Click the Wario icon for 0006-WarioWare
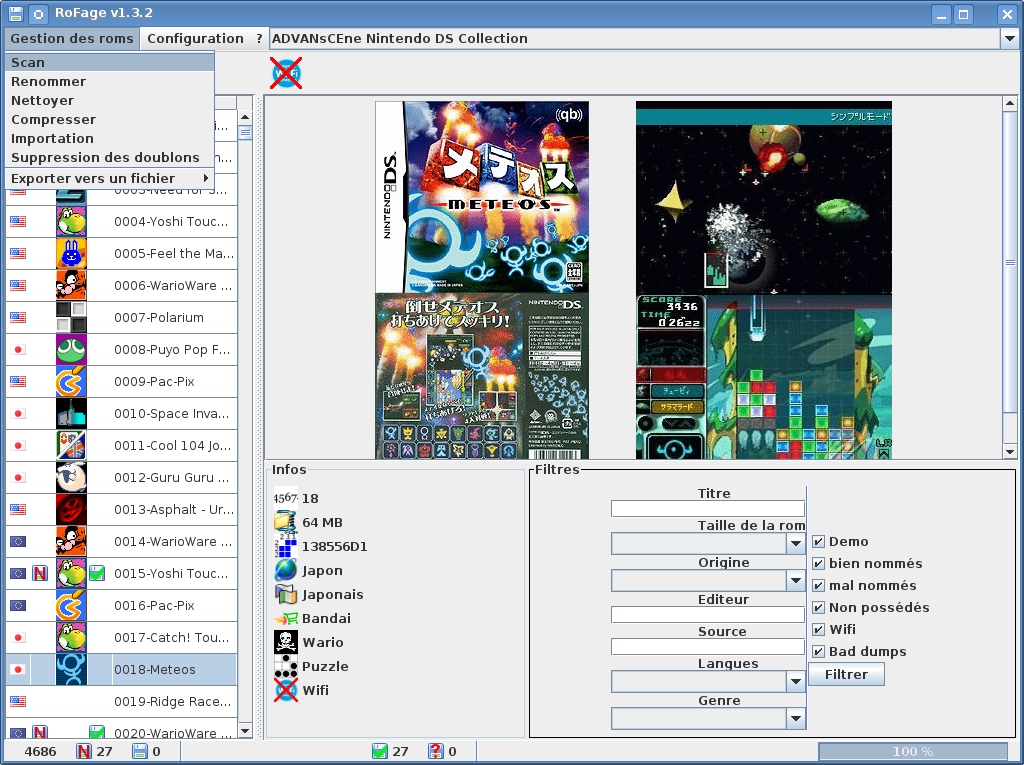This screenshot has width=1024, height=765. click(x=71, y=285)
